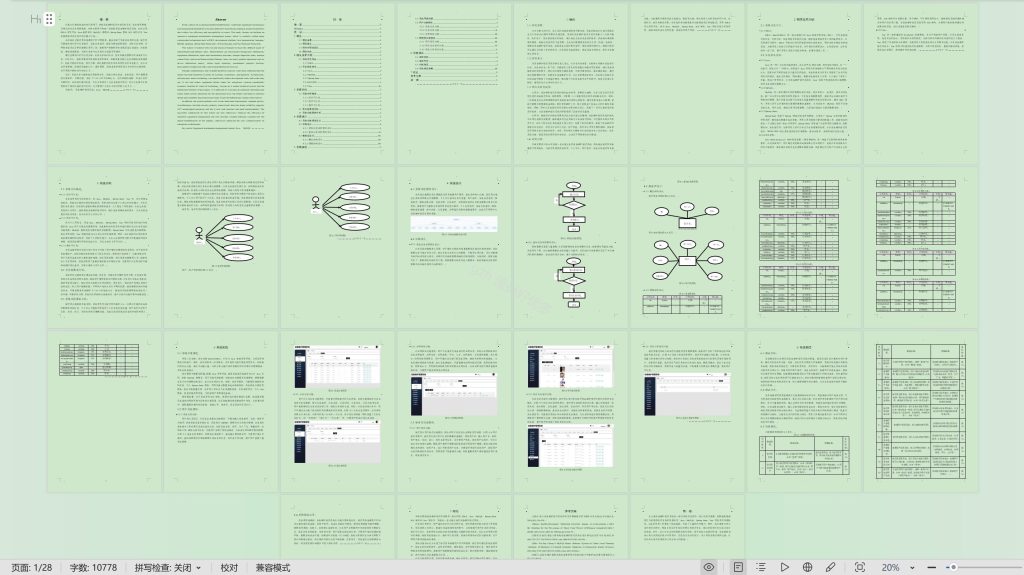The width and height of the screenshot is (1024, 575).
Task: Open focus fullscreen view icon
Action: (860, 567)
